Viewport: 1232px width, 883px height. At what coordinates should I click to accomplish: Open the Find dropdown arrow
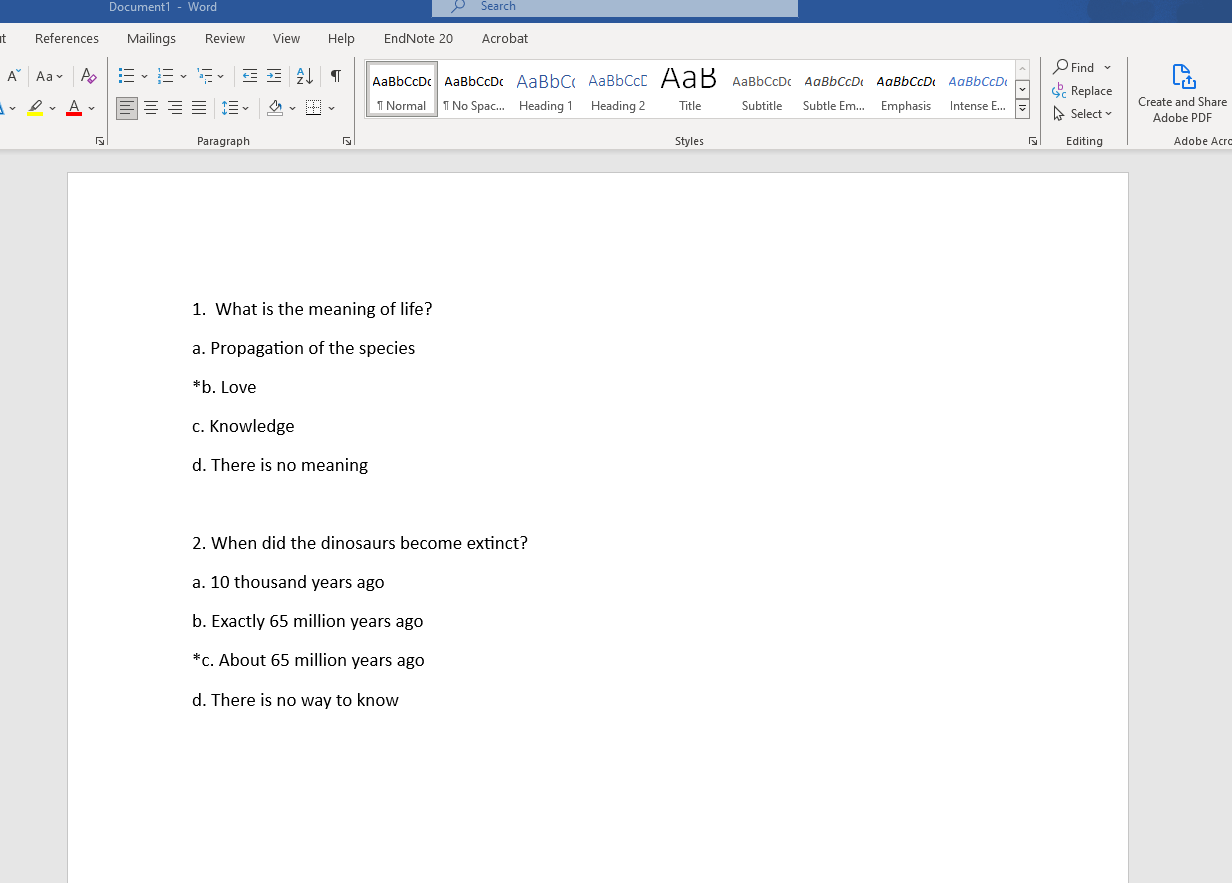1107,67
